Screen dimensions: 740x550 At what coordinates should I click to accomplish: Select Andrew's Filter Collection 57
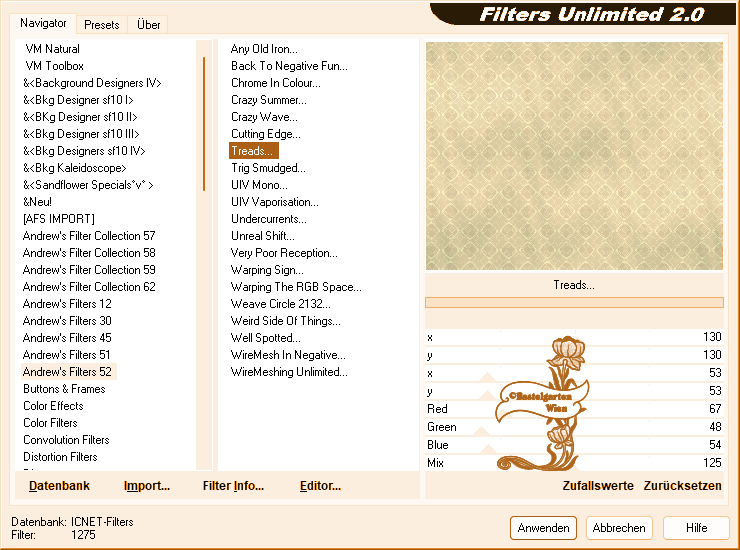[x=89, y=236]
